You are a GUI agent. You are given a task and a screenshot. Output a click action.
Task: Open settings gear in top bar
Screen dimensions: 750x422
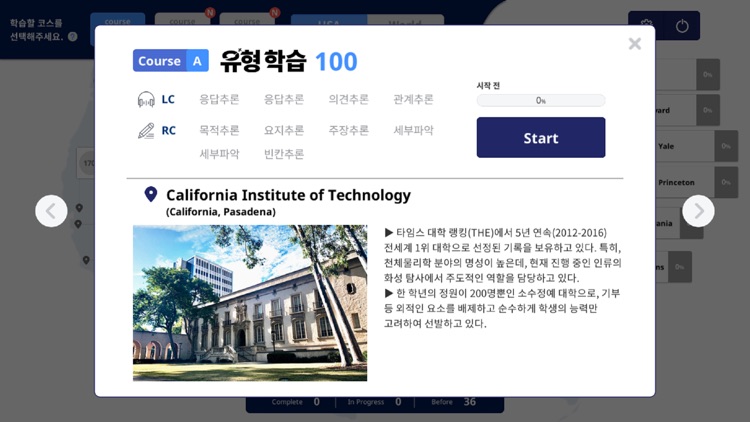click(646, 23)
